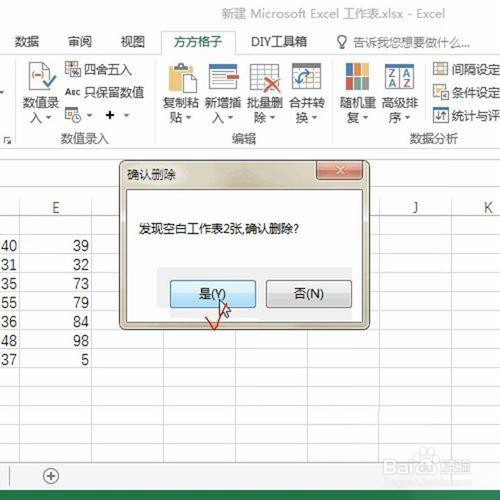Viewport: 500px width, 500px height.
Task: Select cell containing 5 in column E
Action: tap(56, 360)
